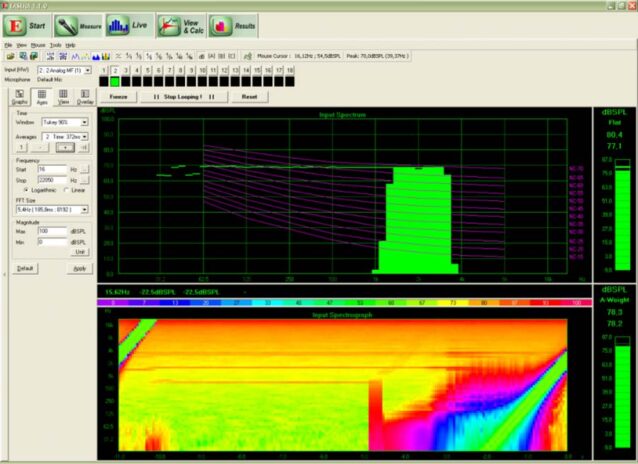The image size is (638, 464).
Task: Click the Reset button
Action: (x=249, y=97)
